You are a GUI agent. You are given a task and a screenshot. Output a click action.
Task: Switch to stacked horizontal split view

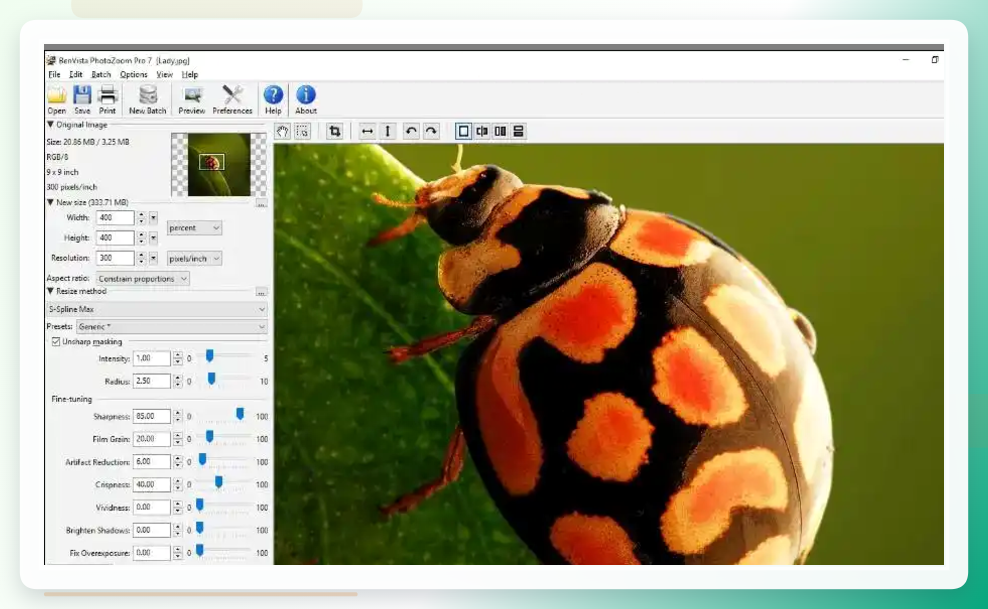[x=518, y=131]
